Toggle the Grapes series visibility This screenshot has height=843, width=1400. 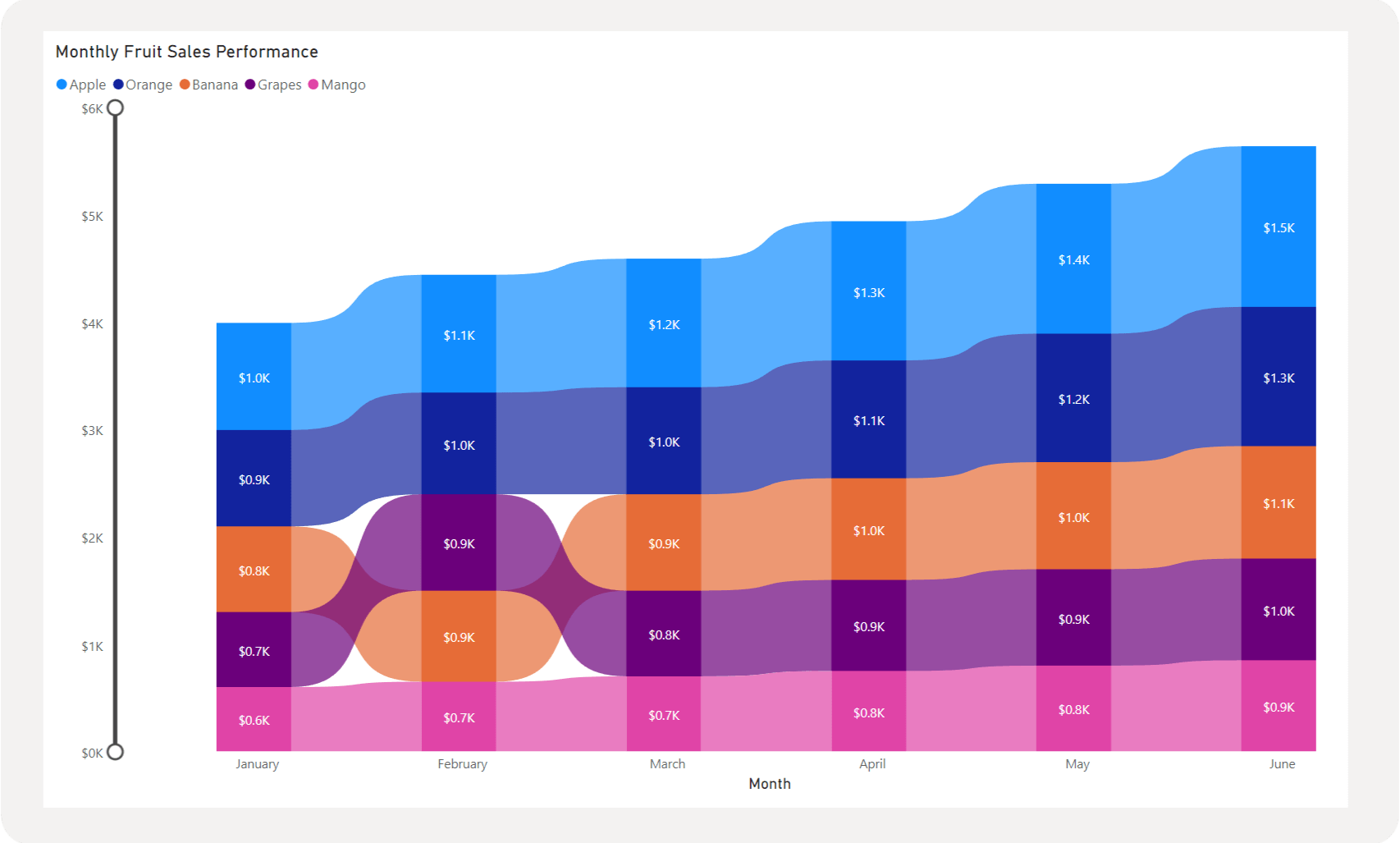click(279, 84)
